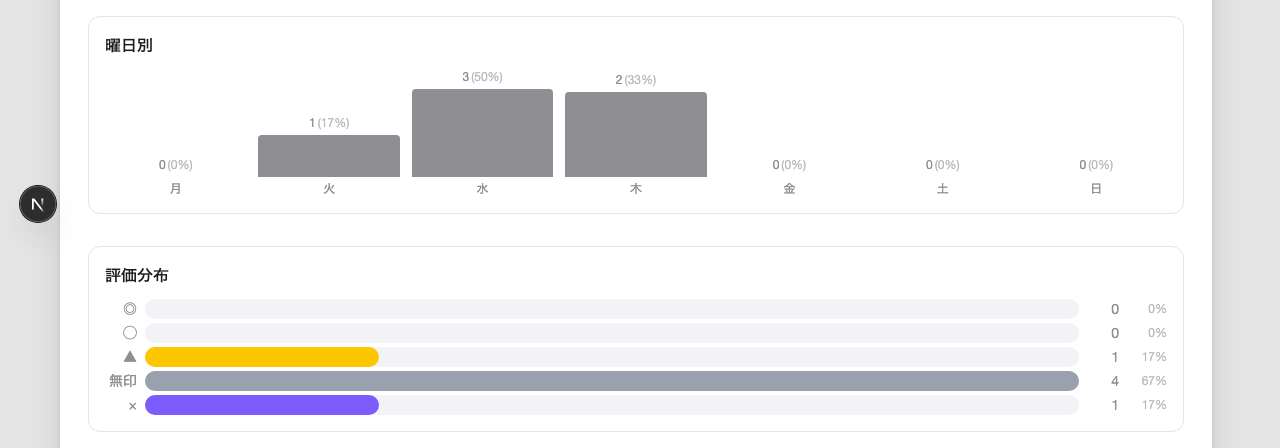Click the gray 無印 distribution bar
Screen dimensions: 1280x448
coord(611,381)
